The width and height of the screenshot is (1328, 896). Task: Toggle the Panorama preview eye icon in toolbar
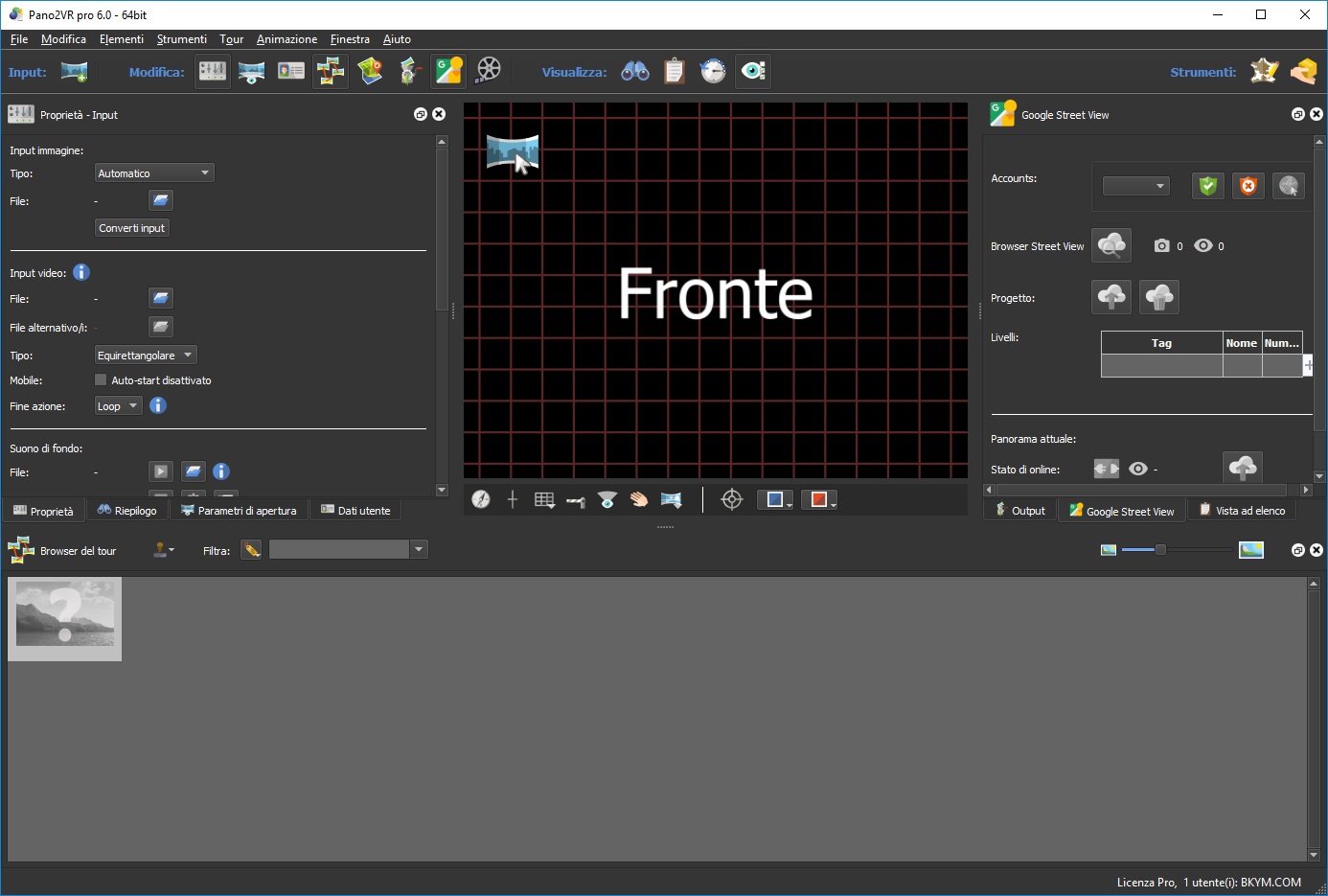pos(753,71)
